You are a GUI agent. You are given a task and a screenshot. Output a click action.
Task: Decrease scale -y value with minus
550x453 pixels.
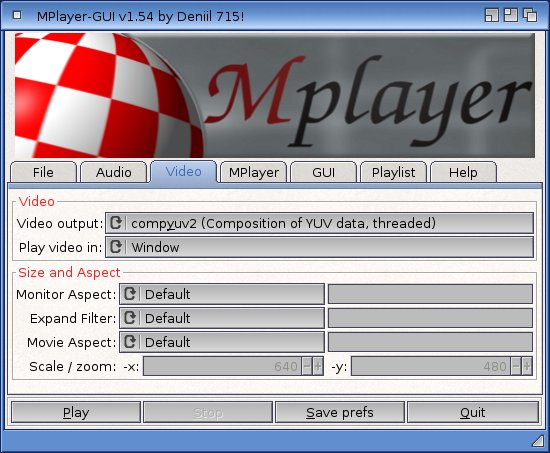(516, 366)
